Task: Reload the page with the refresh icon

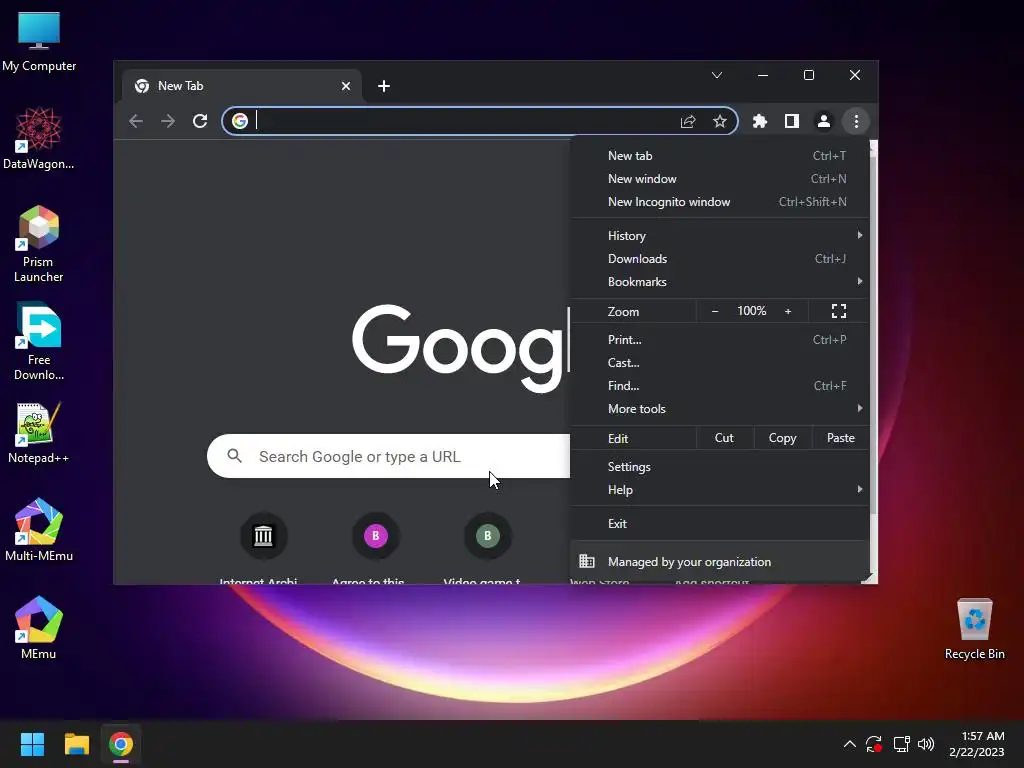Action: tap(200, 121)
